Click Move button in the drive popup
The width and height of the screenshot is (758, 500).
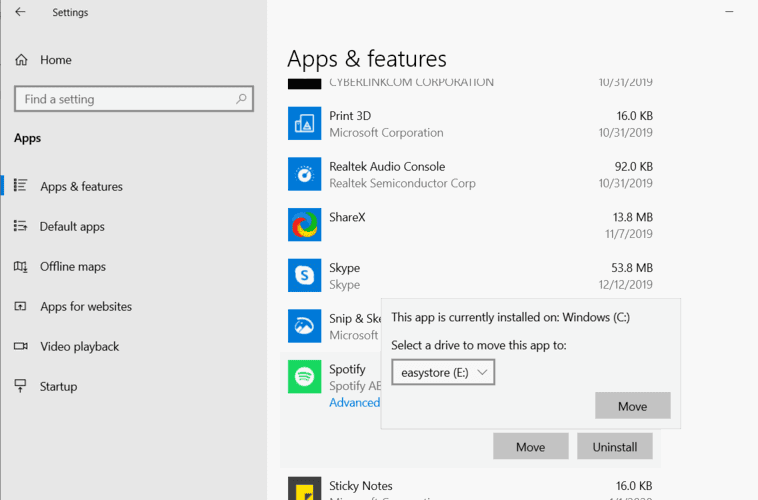tap(632, 406)
